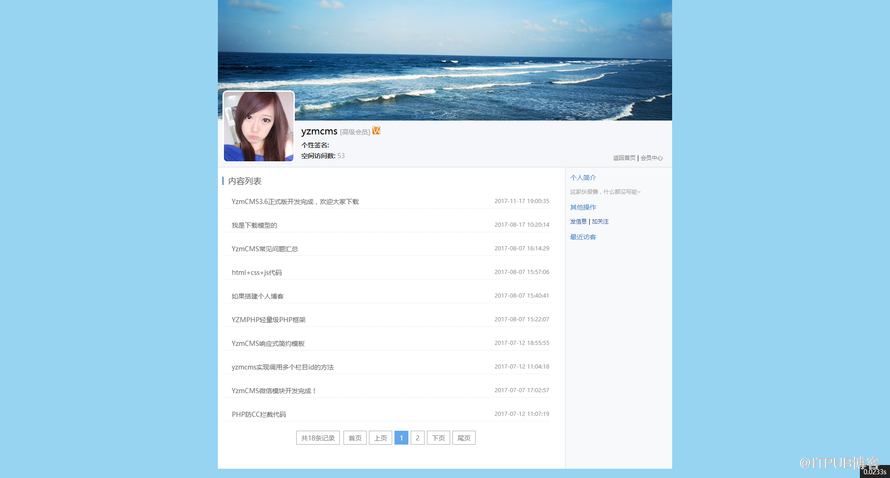Viewport: 890px width, 478px height.
Task: Click the 内容列表 section heading
Action: click(245, 181)
